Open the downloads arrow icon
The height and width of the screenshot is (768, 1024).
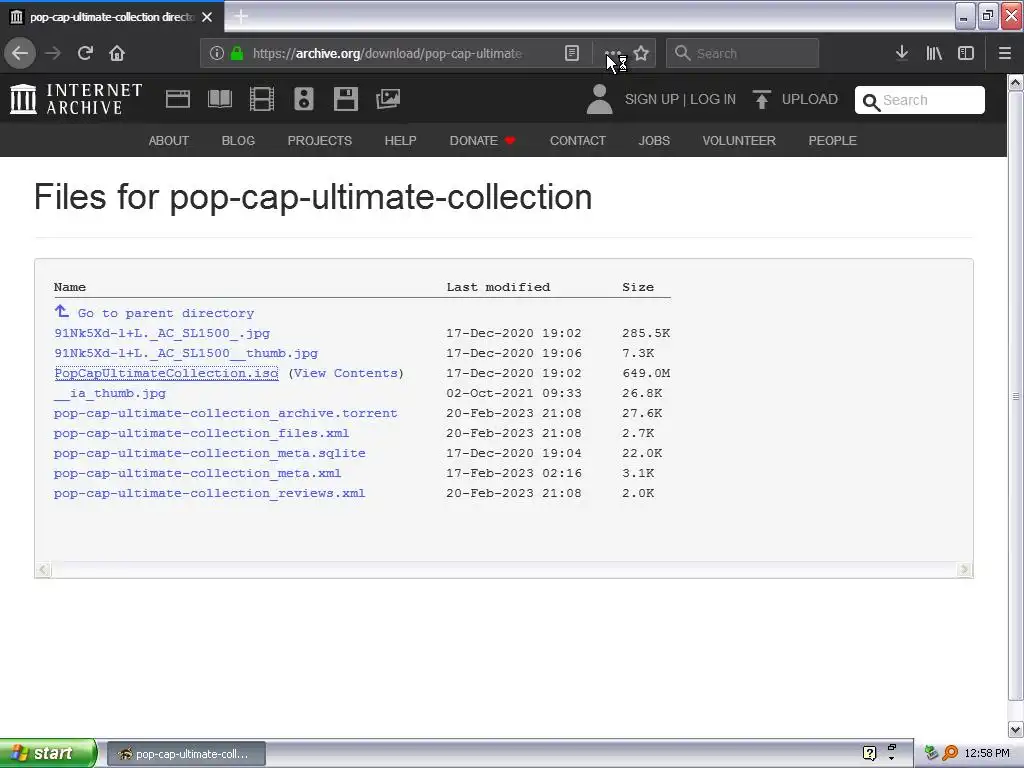[x=902, y=53]
